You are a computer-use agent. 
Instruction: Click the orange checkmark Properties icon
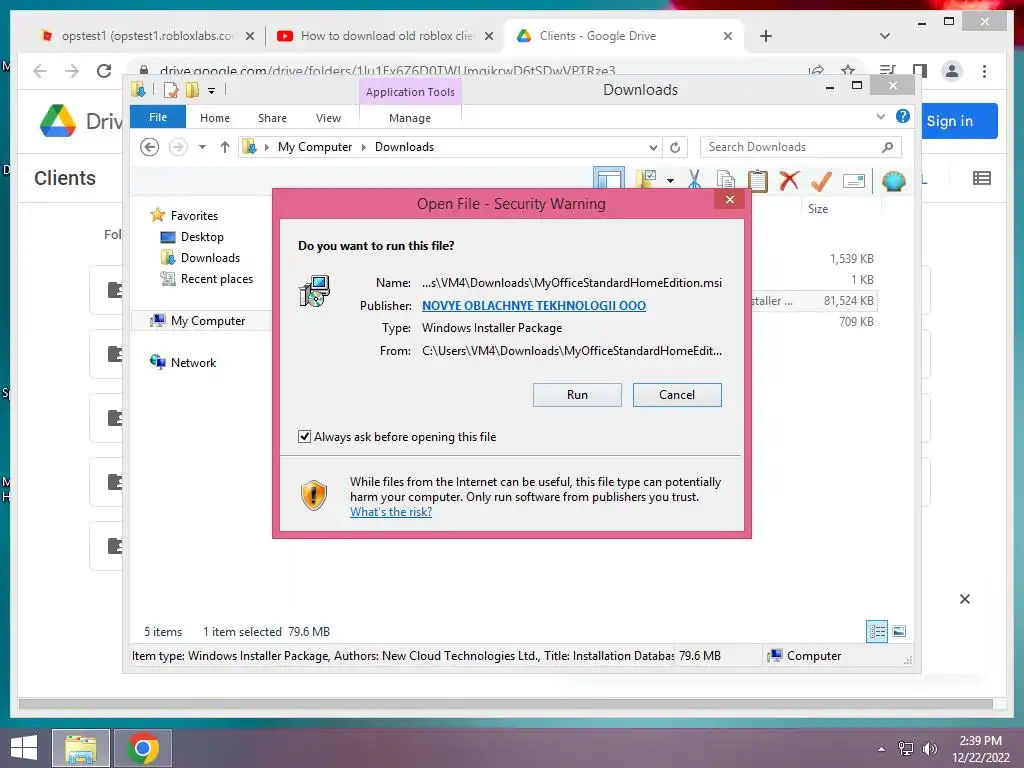pyautogui.click(x=822, y=180)
